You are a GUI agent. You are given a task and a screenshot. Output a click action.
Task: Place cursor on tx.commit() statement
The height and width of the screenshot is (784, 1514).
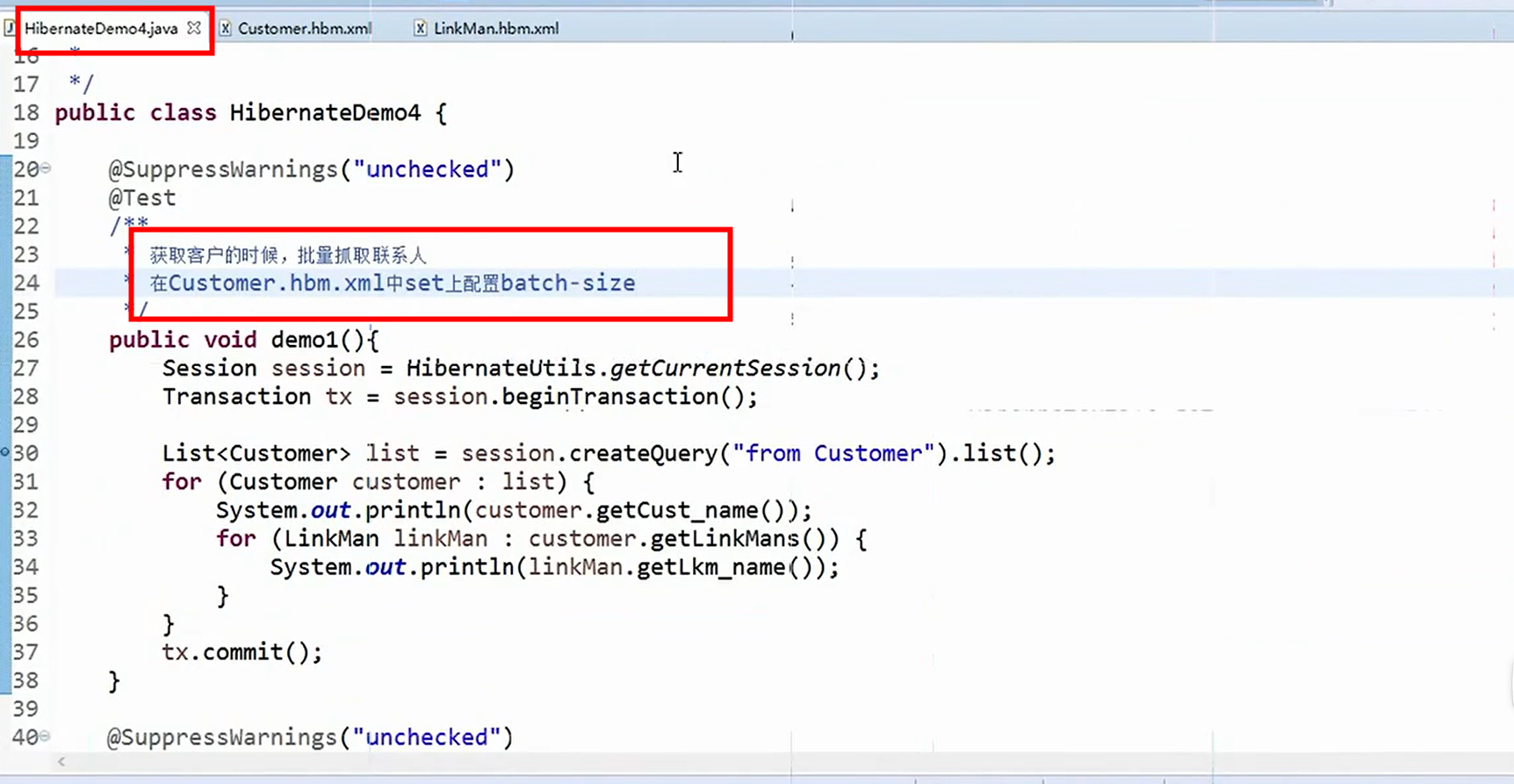(242, 651)
